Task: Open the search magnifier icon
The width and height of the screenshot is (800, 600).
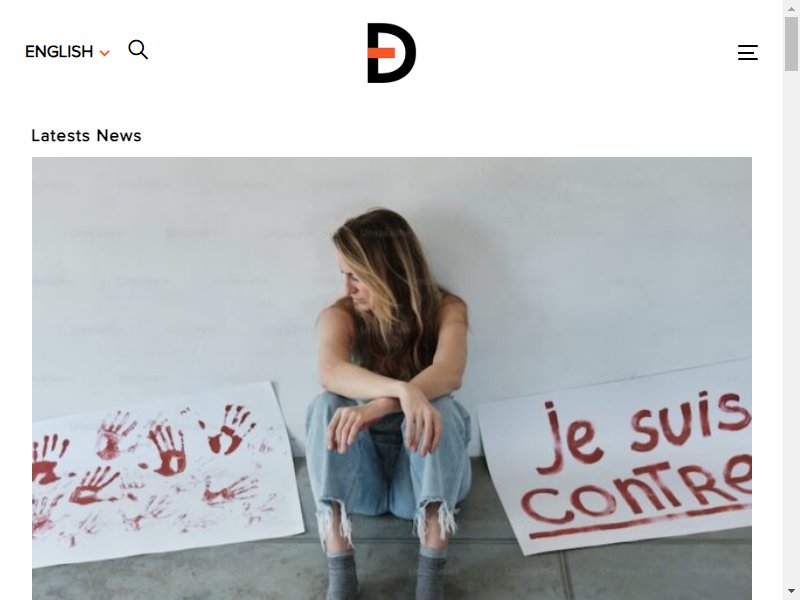Action: point(138,50)
